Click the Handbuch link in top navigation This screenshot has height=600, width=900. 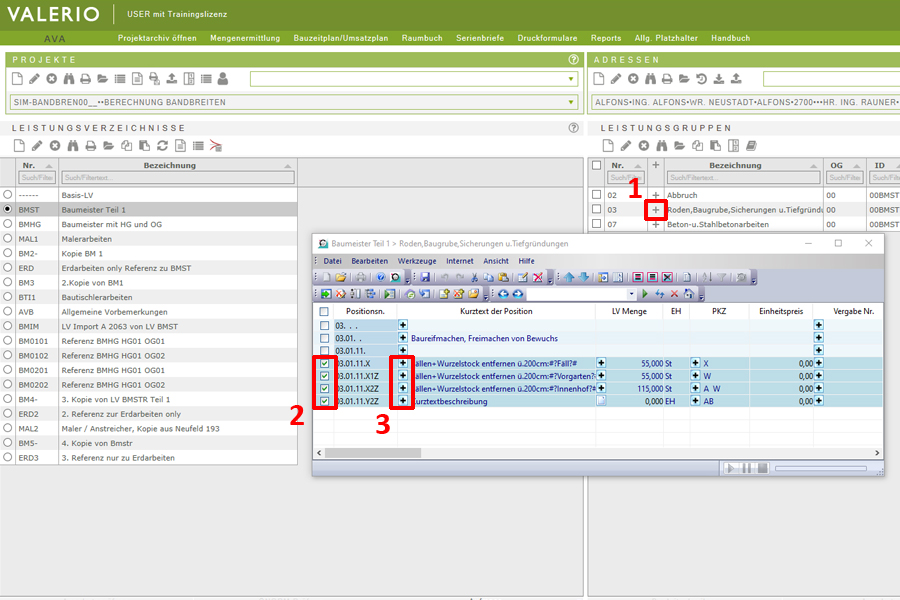pos(730,38)
